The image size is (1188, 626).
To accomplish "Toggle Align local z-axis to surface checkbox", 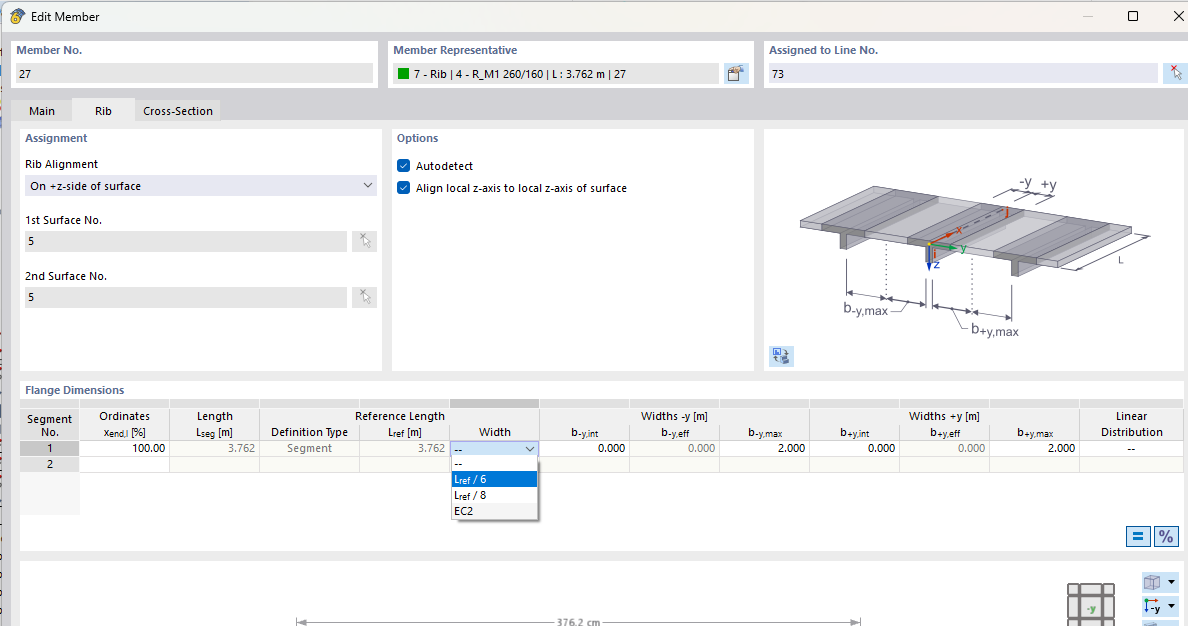I will click(404, 188).
